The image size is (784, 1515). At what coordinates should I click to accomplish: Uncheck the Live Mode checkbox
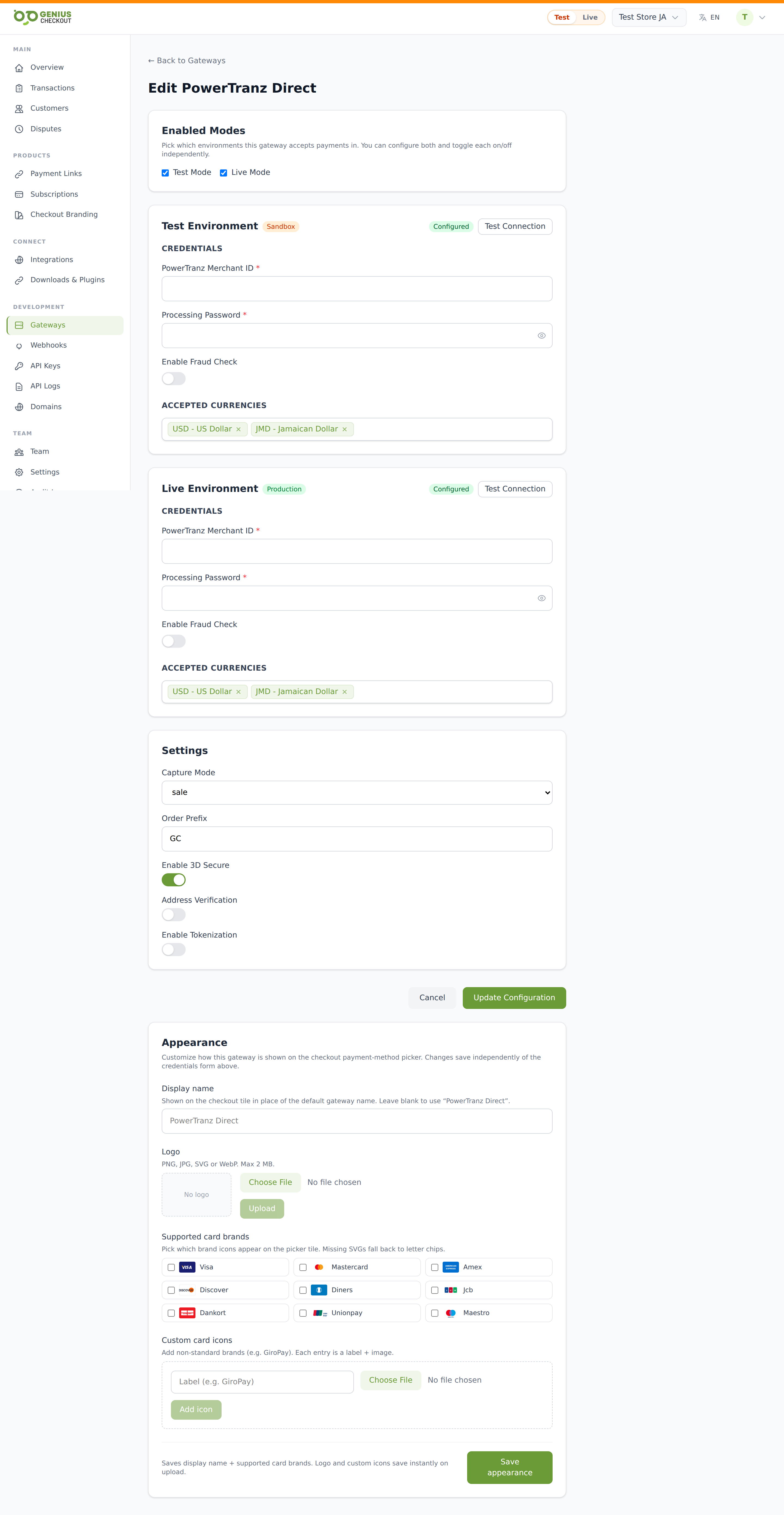click(x=223, y=173)
